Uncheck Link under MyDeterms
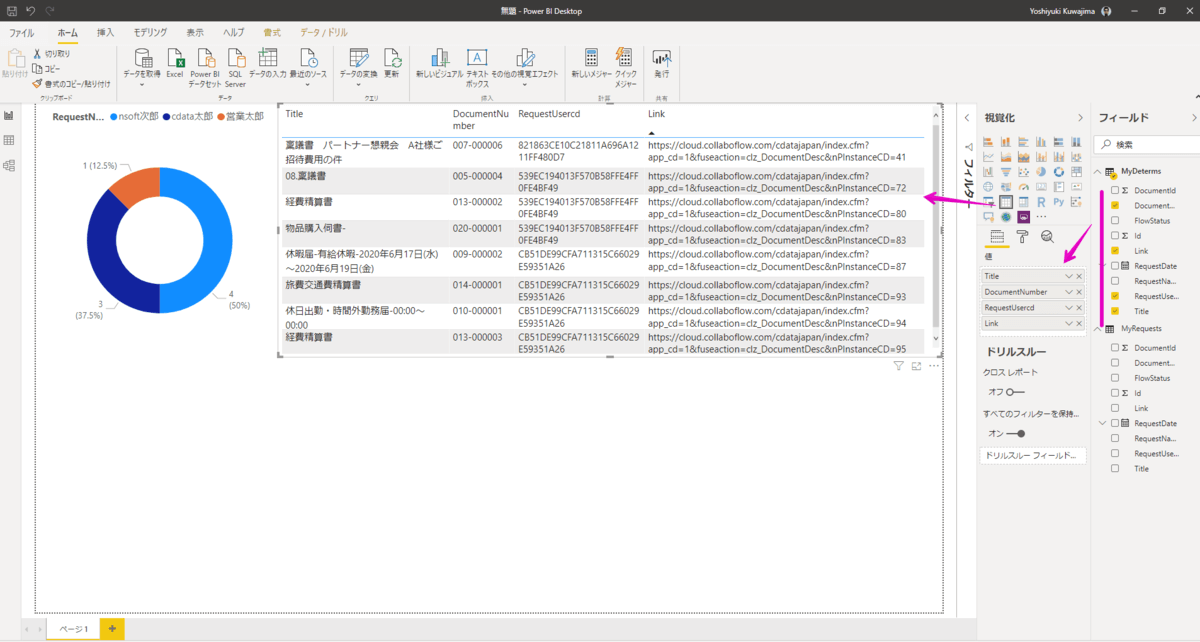Viewport: 1200px width, 642px height. pos(1115,251)
